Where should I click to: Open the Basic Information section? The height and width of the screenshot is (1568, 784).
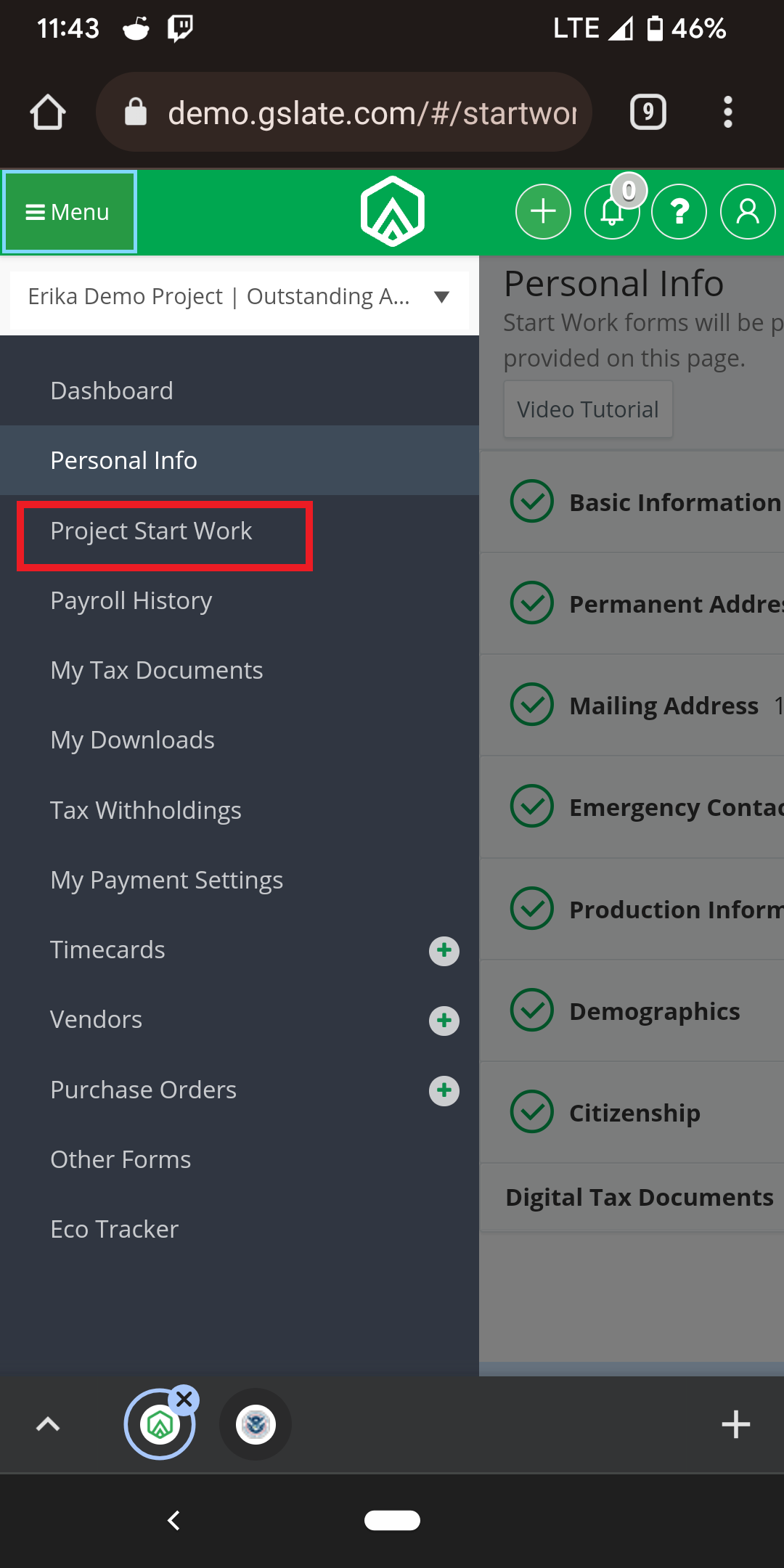click(632, 502)
